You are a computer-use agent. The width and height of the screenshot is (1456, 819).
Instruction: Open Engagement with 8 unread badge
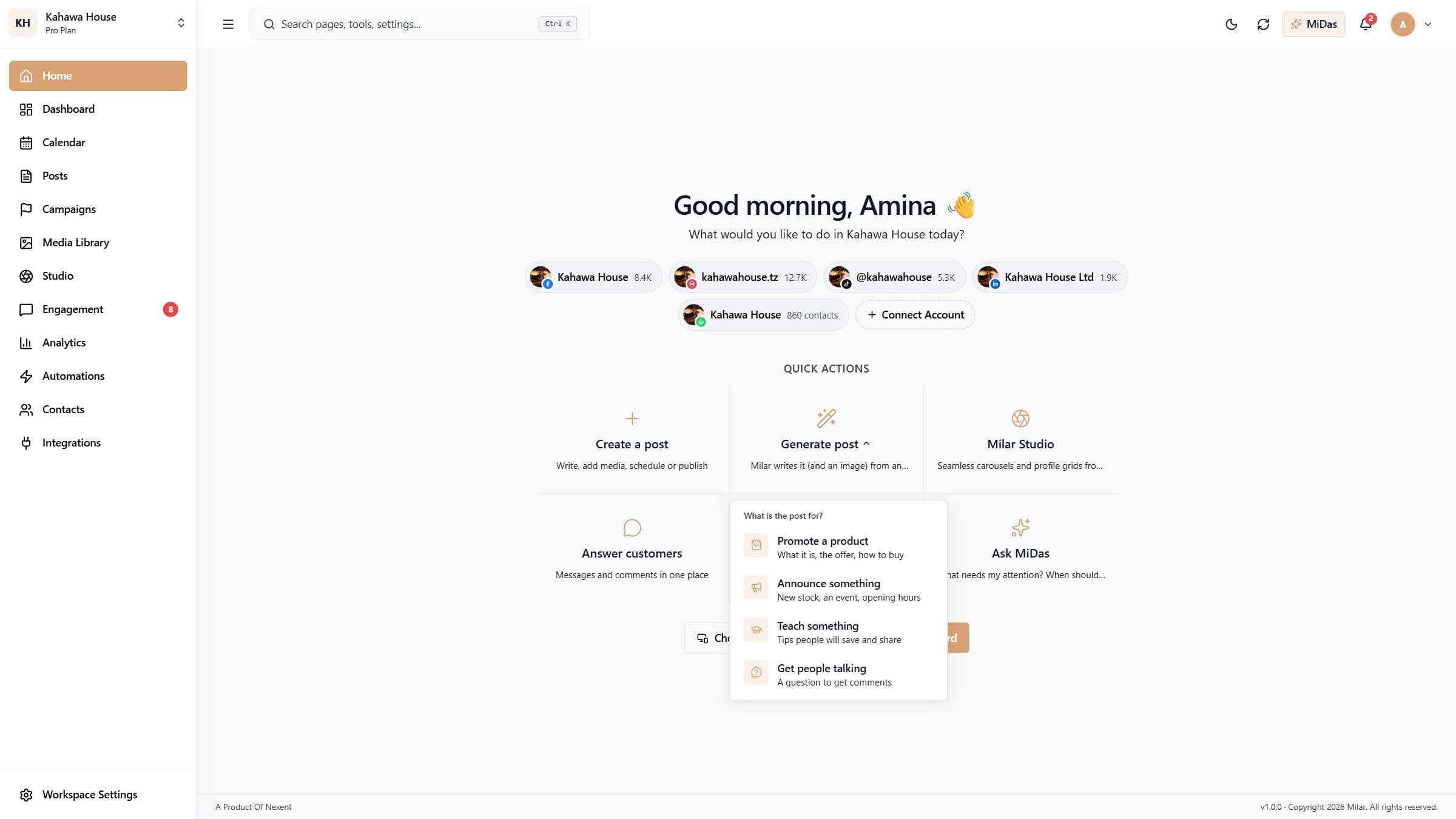pos(98,309)
